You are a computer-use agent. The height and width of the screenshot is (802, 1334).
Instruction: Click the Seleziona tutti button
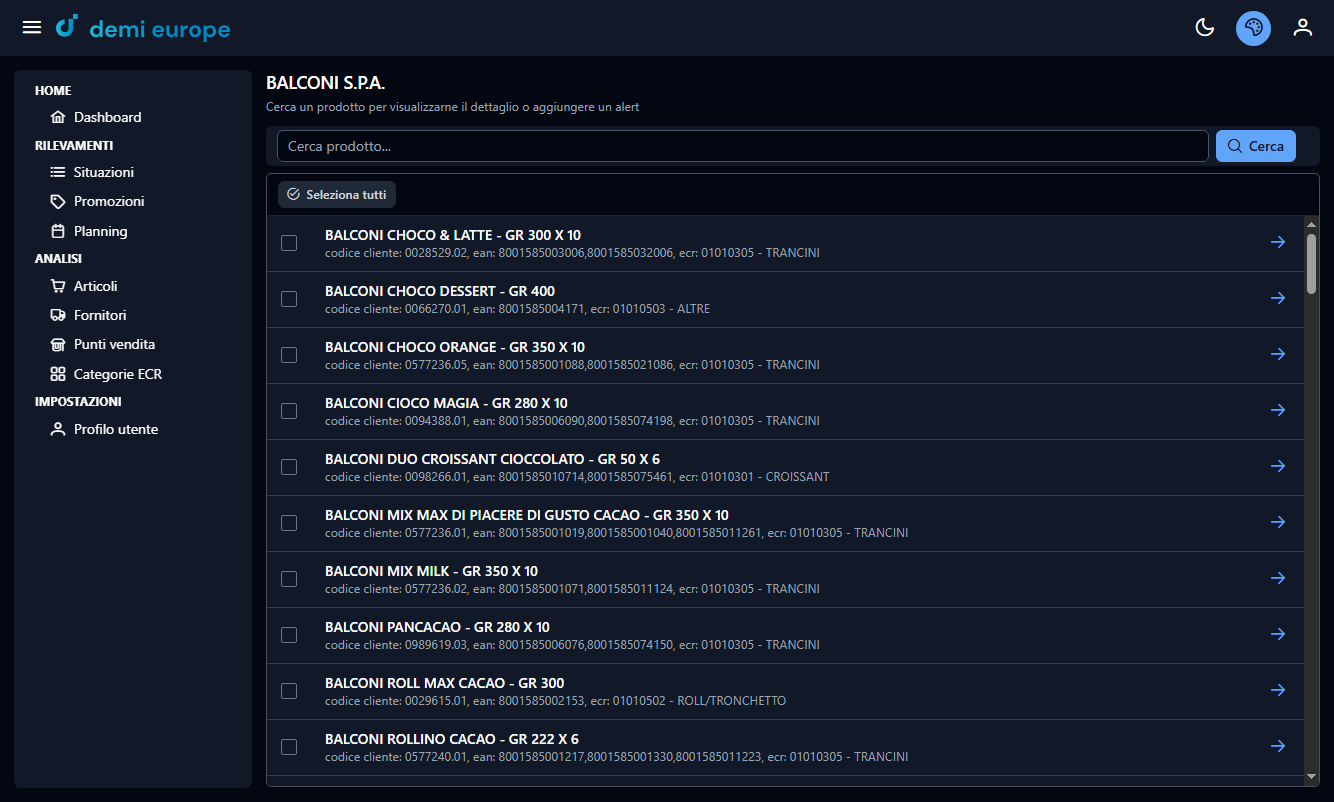click(x=337, y=194)
